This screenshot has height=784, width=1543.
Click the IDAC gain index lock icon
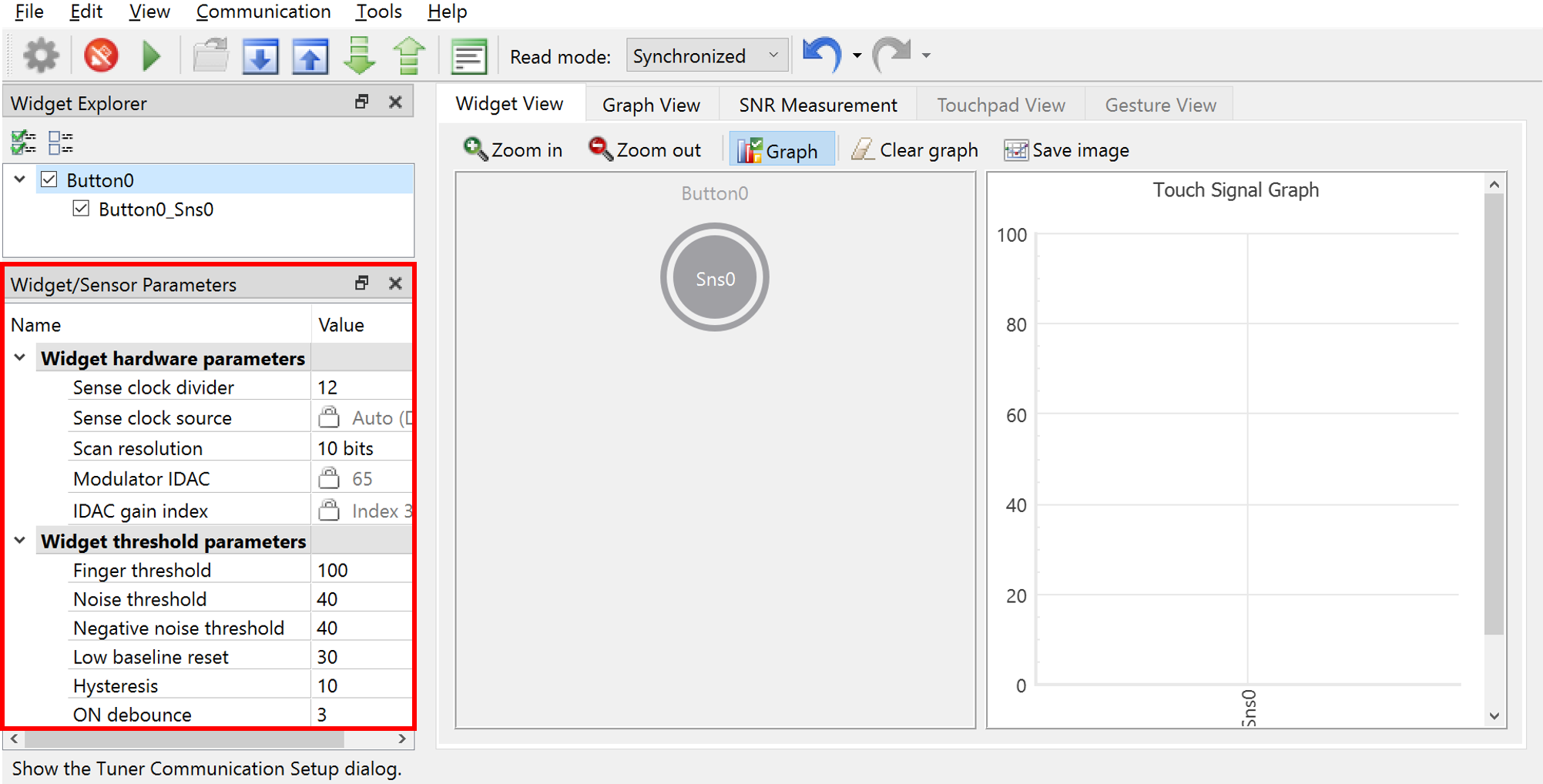(329, 510)
